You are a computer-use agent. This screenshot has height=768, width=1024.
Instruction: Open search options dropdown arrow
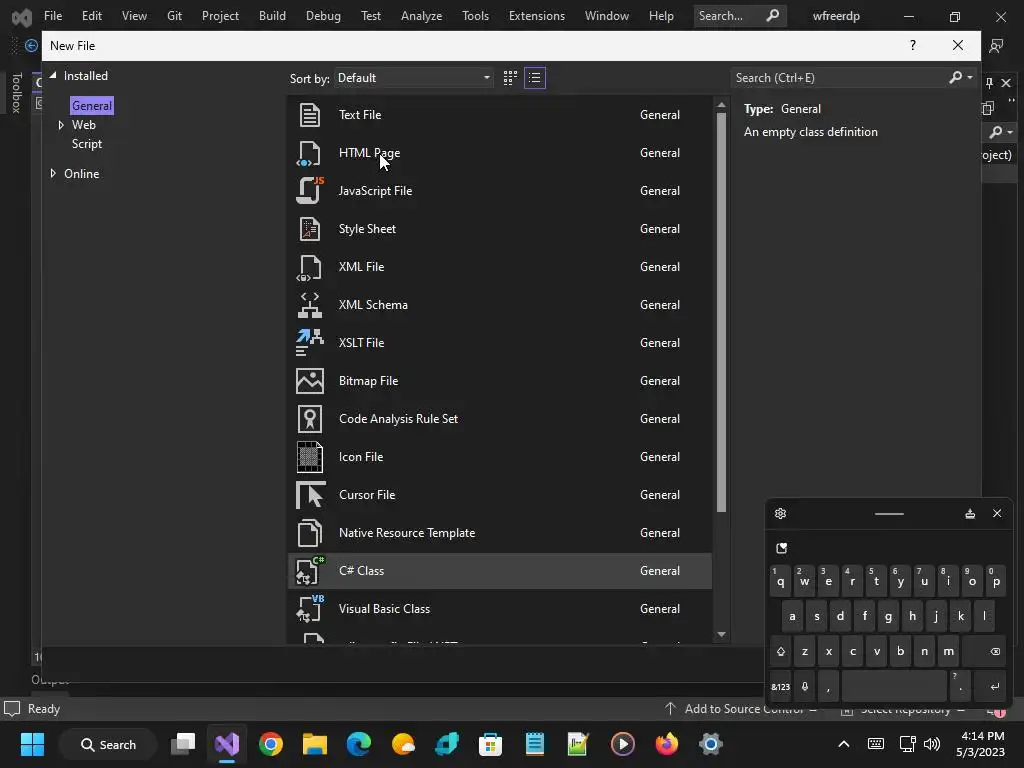coord(970,78)
